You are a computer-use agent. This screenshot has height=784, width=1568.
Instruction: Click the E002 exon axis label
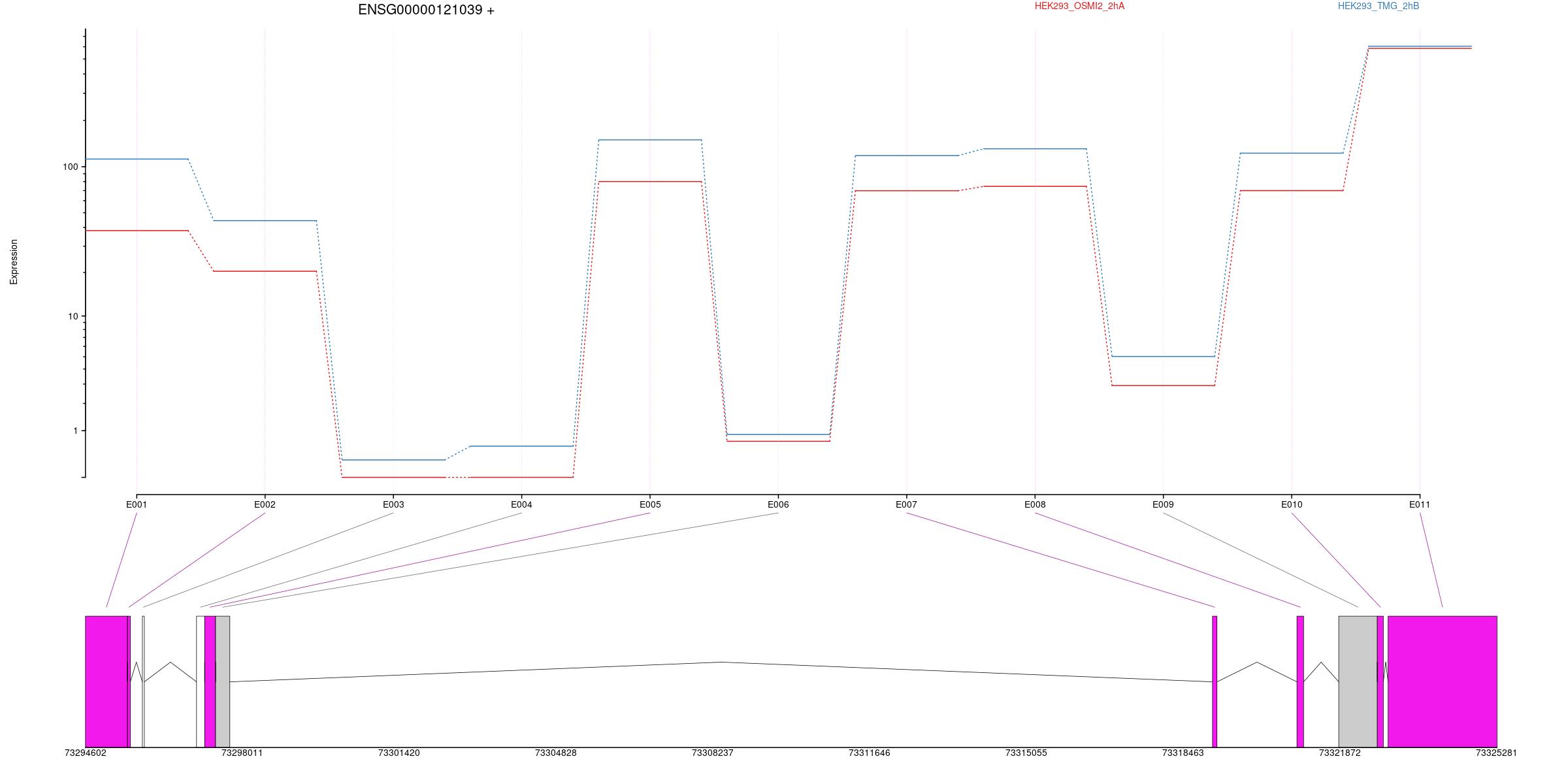coord(265,504)
